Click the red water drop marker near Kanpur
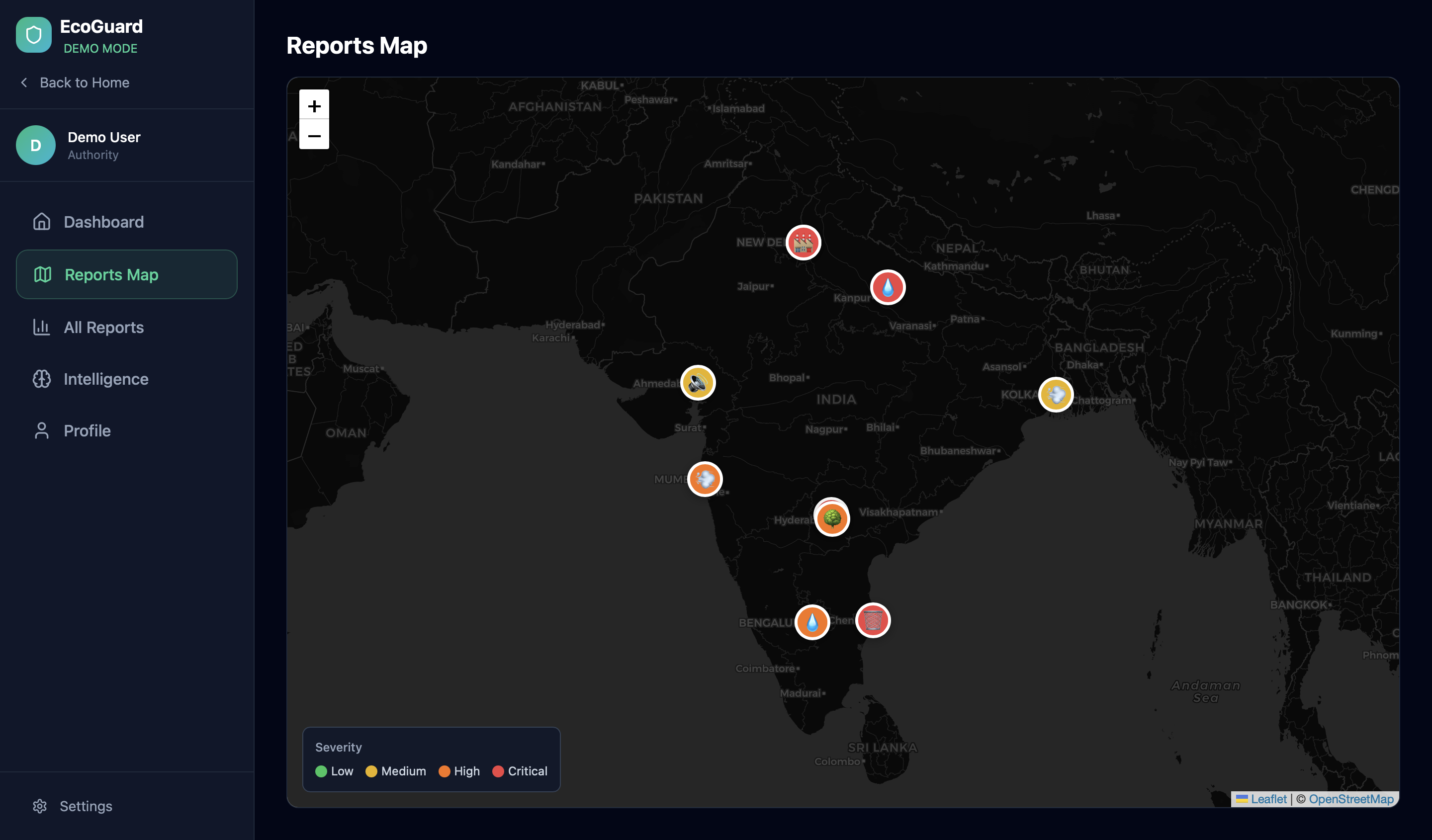Screen dimensions: 1432x840 coord(888,287)
